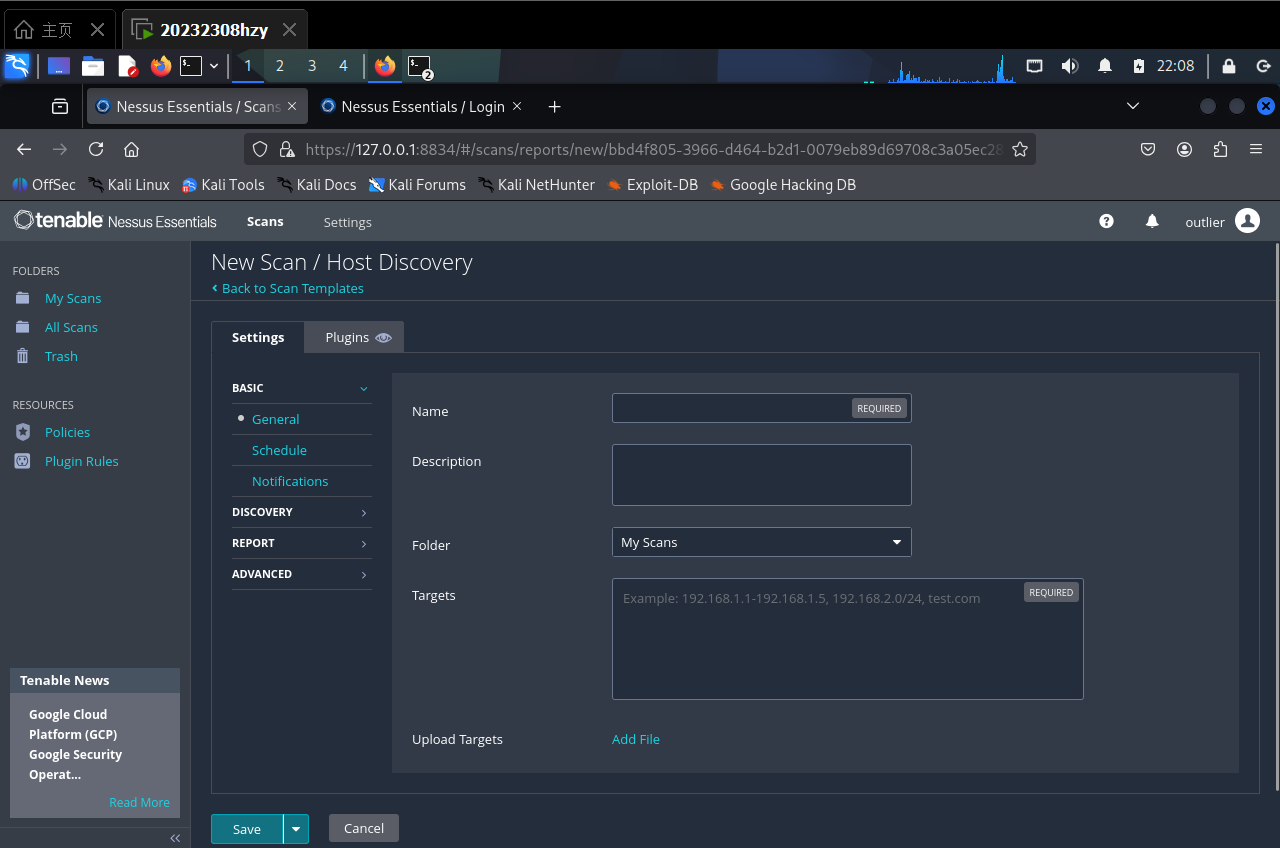Reload the current page
The width and height of the screenshot is (1280, 848).
(96, 149)
